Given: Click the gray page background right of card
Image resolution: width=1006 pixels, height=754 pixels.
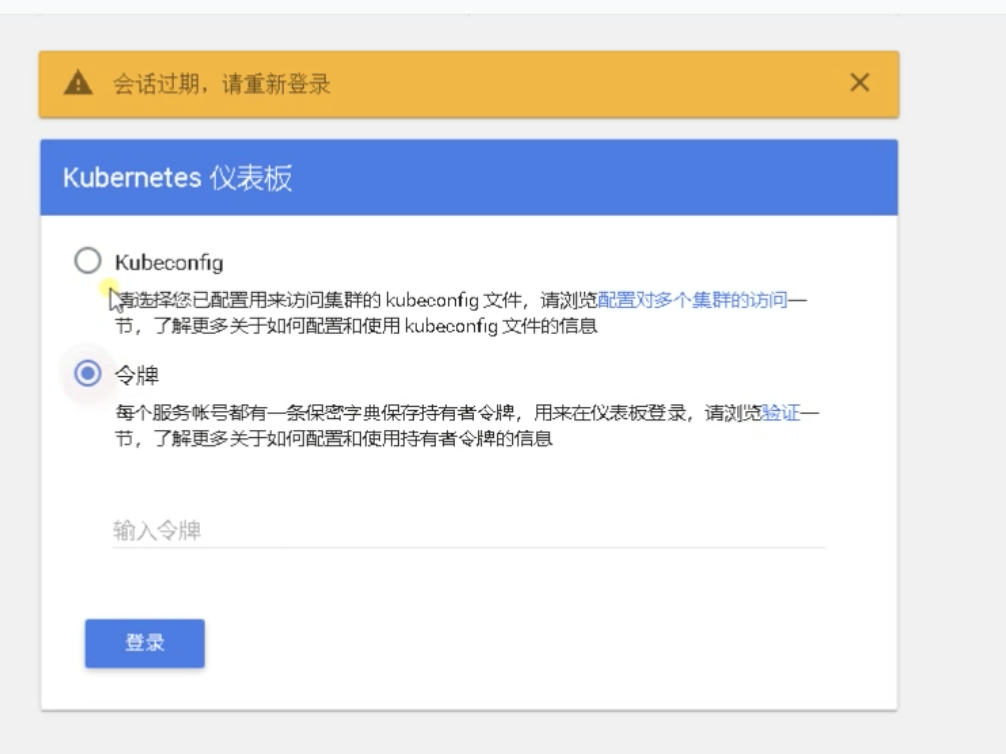Looking at the screenshot, I should (x=950, y=400).
